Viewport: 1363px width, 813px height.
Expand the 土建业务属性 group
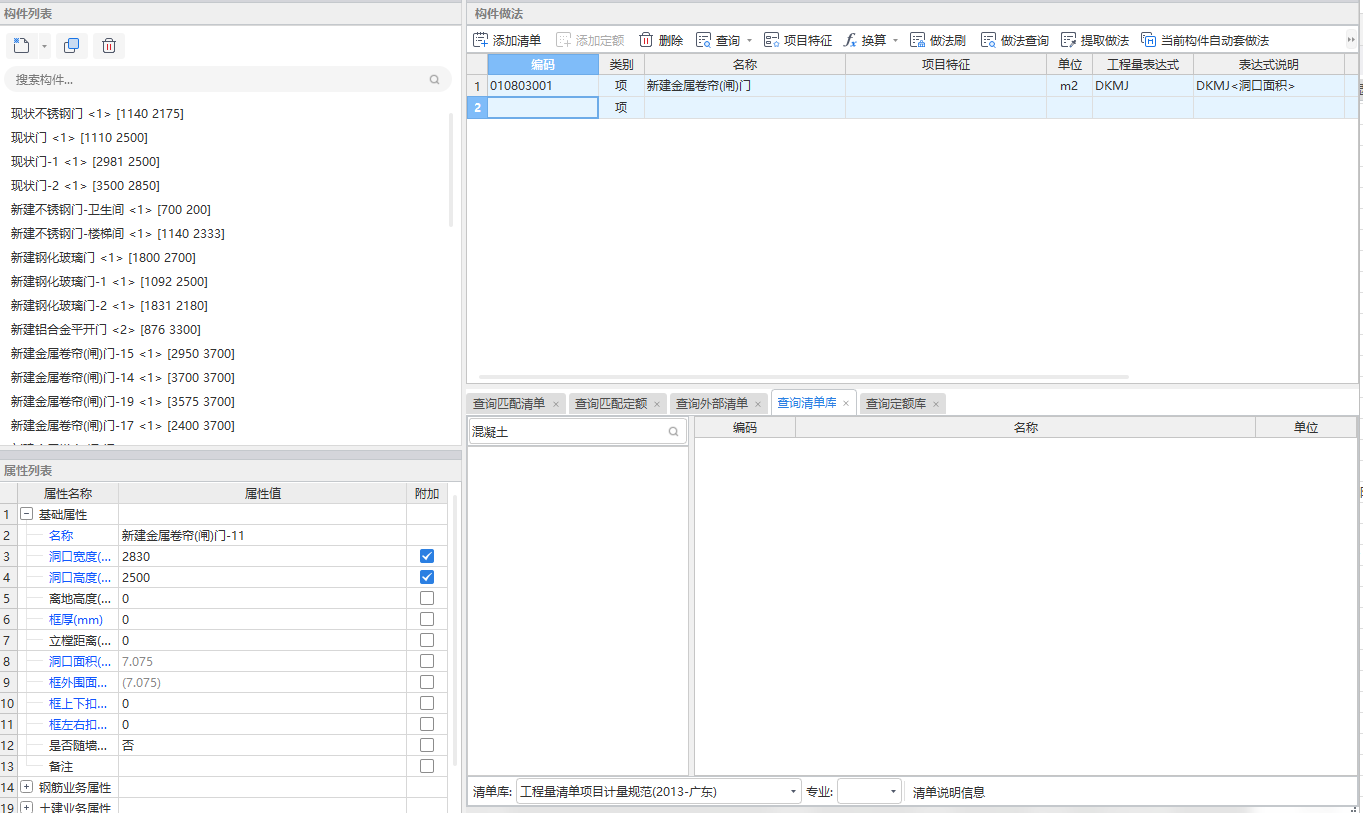pyautogui.click(x=27, y=806)
